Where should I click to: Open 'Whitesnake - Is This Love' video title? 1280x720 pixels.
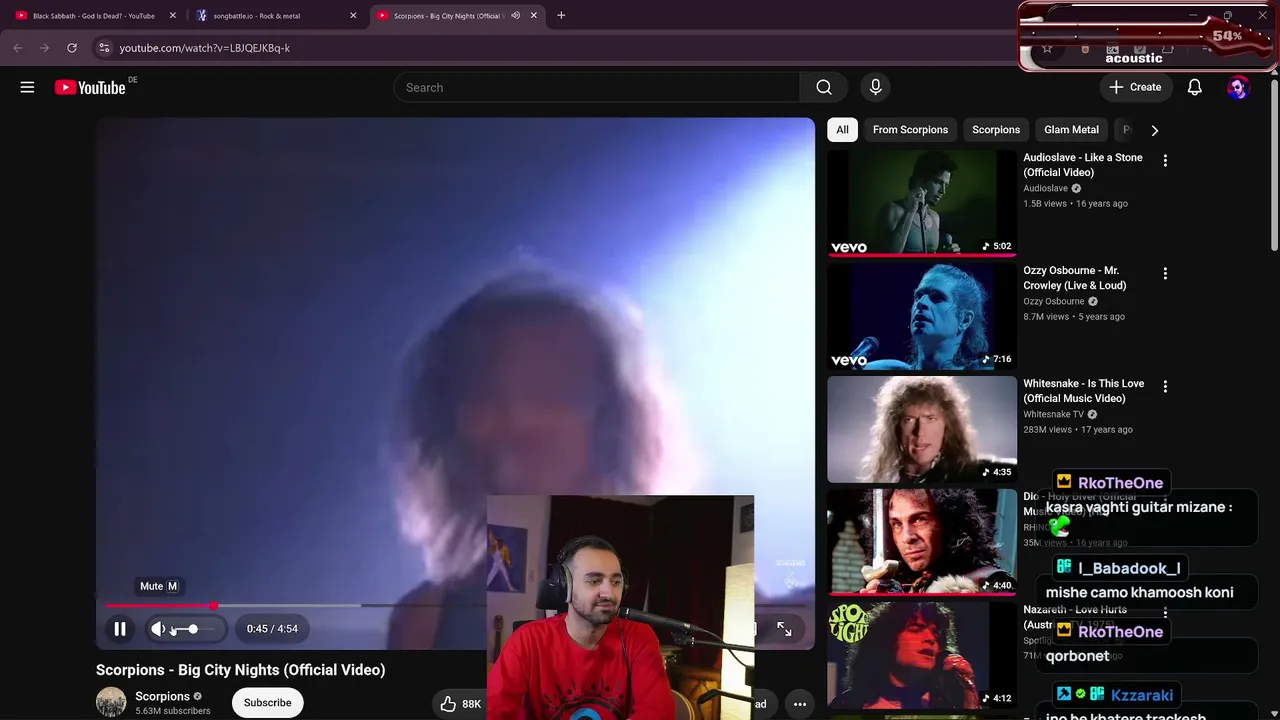click(1084, 391)
